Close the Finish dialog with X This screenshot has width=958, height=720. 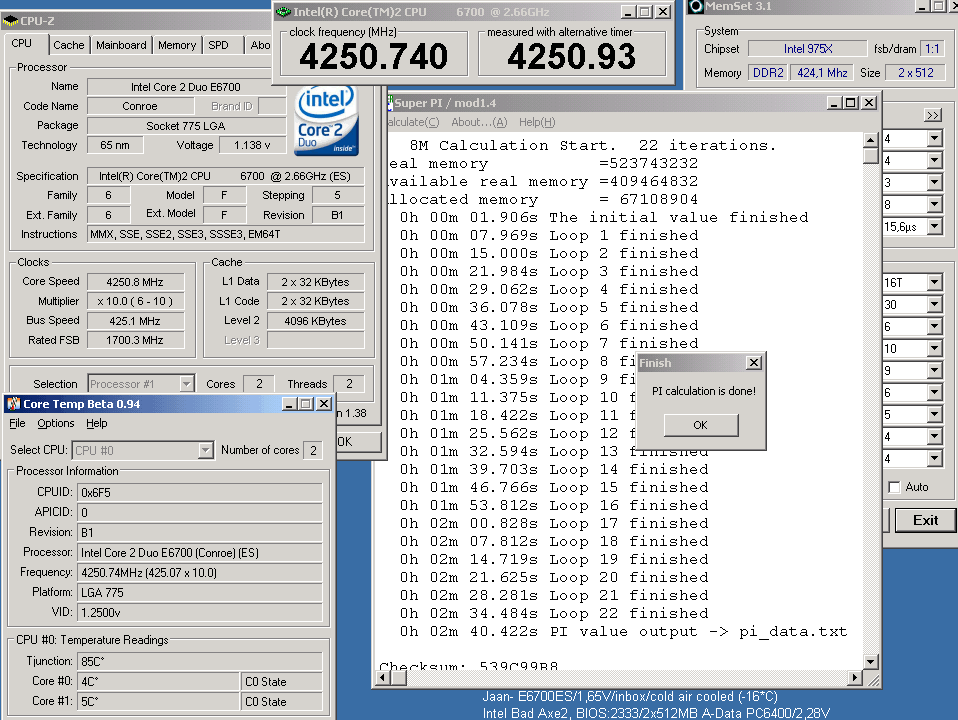(x=754, y=362)
